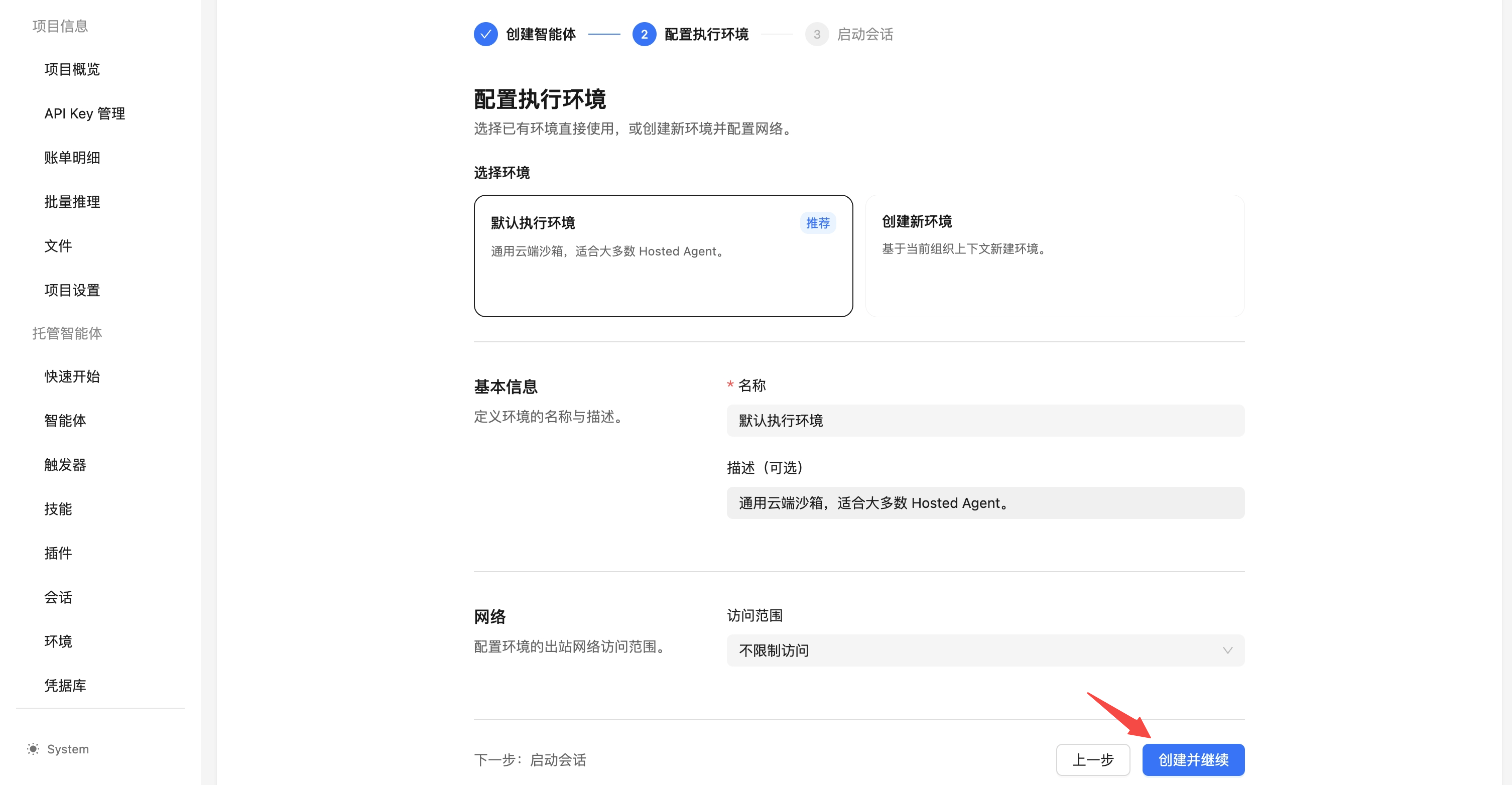The image size is (1512, 785).
Task: Open 项目概览 in the sidebar
Action: (x=72, y=69)
